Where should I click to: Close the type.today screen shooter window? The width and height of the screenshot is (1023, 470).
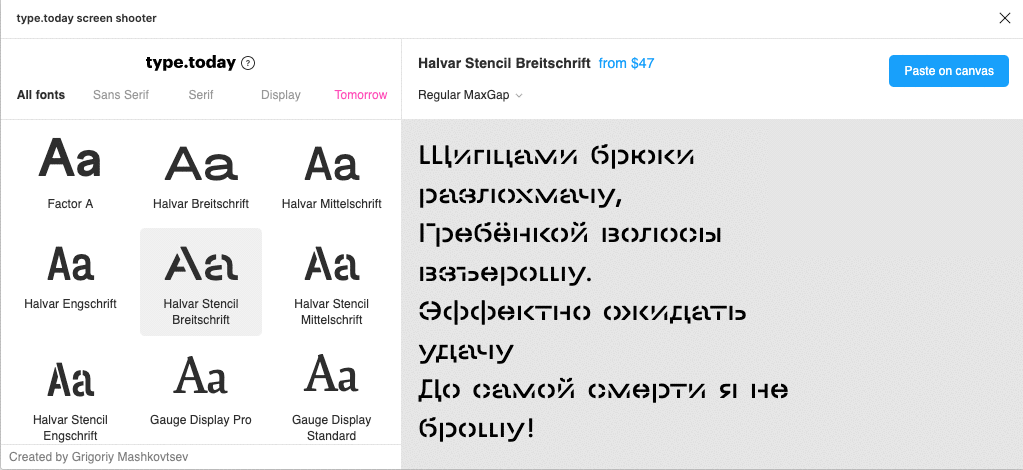pyautogui.click(x=1005, y=18)
